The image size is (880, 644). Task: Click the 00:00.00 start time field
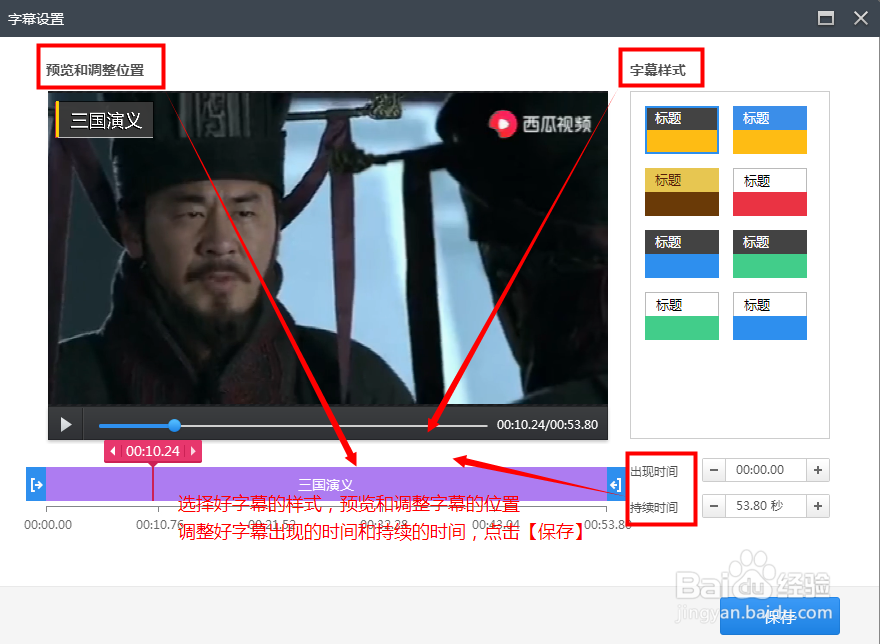coord(766,470)
